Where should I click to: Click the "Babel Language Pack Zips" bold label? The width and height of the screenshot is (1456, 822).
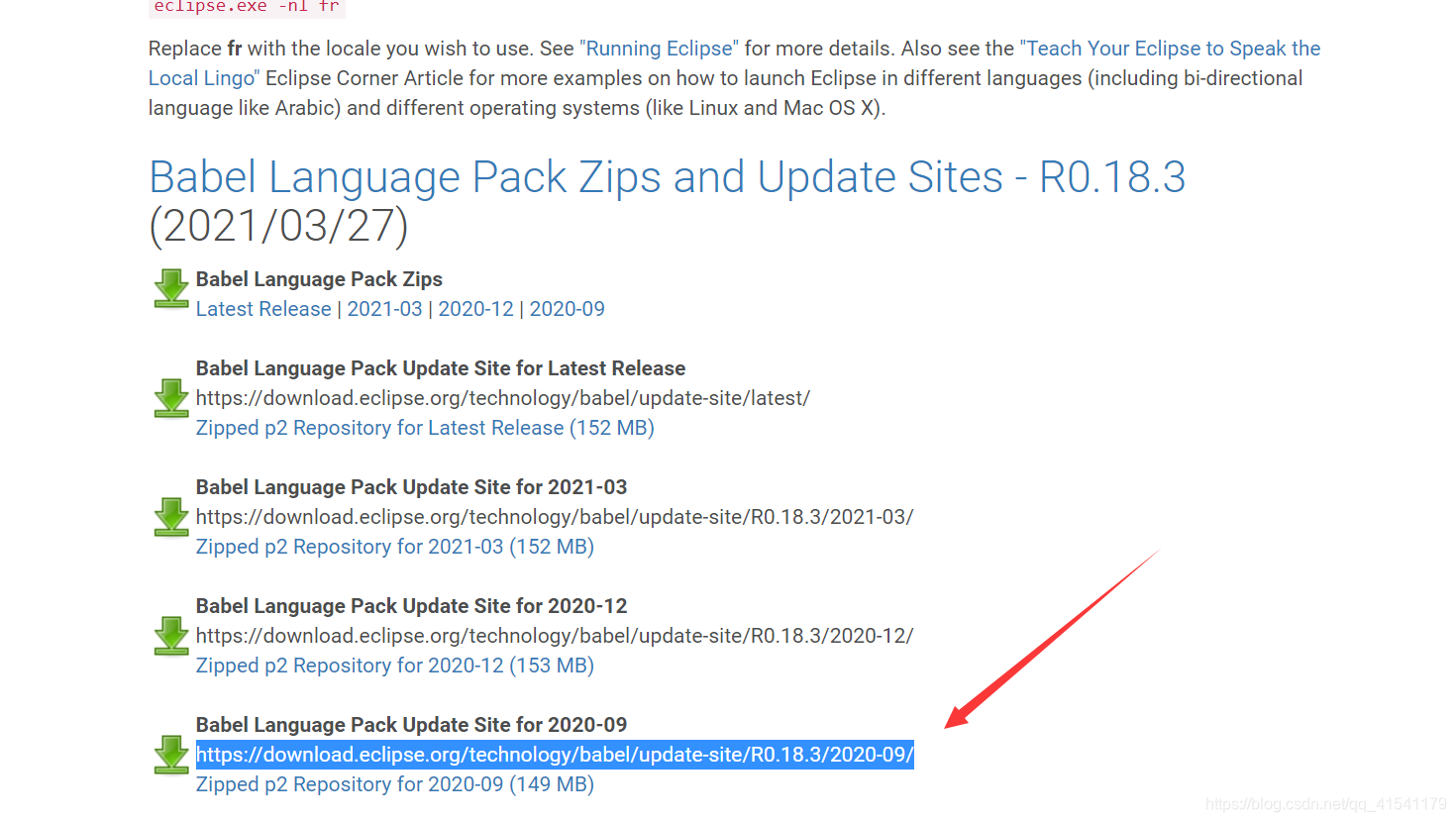pyautogui.click(x=319, y=279)
